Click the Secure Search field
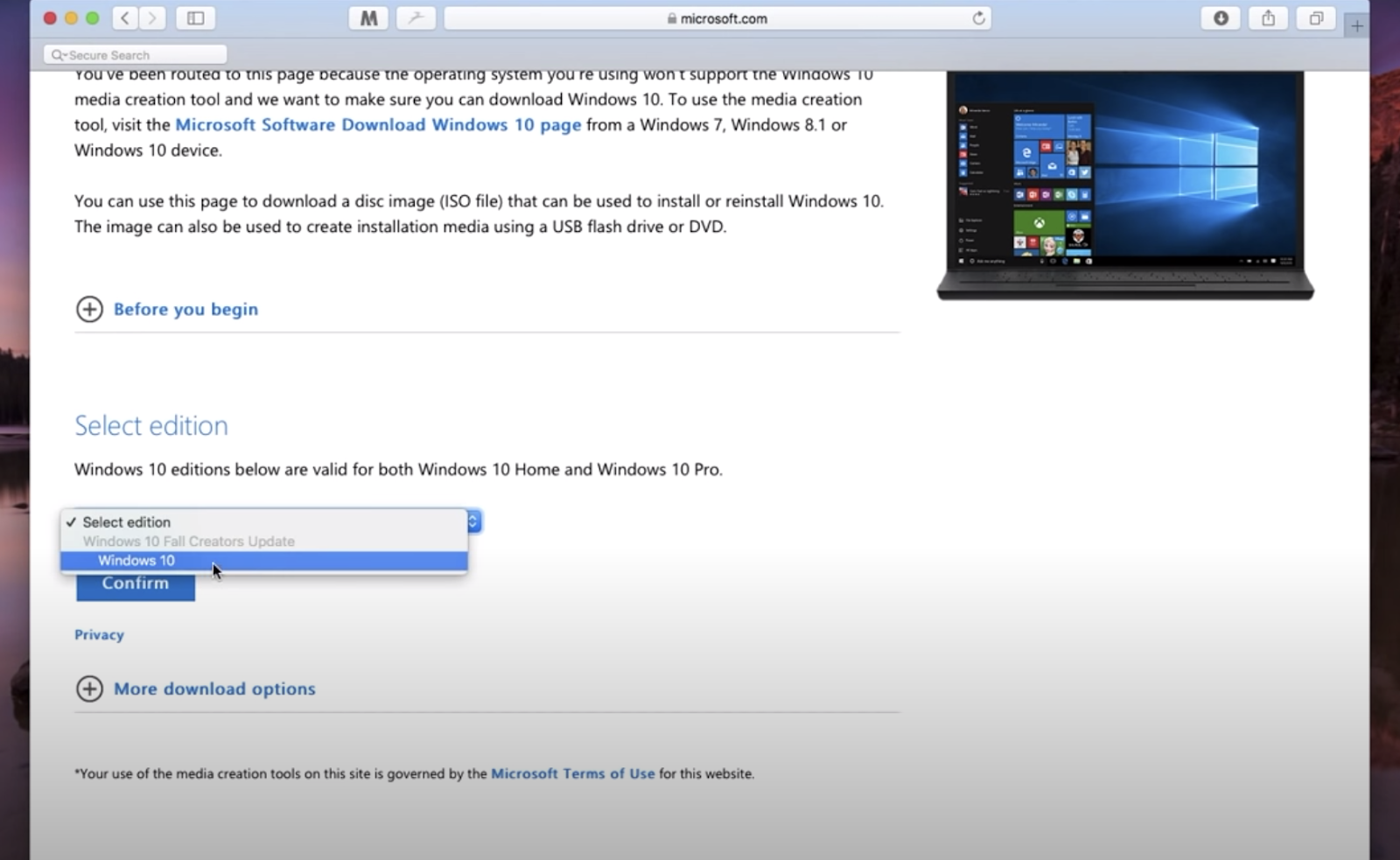 click(x=136, y=55)
